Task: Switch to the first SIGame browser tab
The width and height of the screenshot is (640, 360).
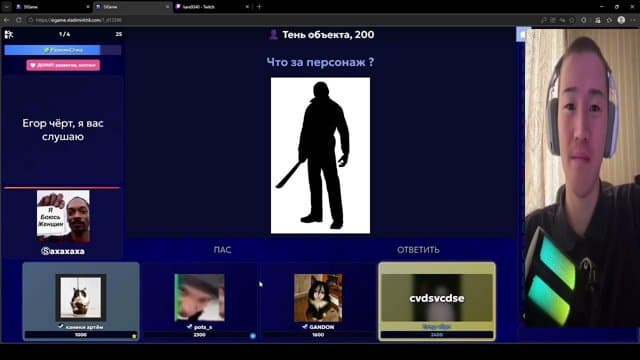Action: (52, 7)
